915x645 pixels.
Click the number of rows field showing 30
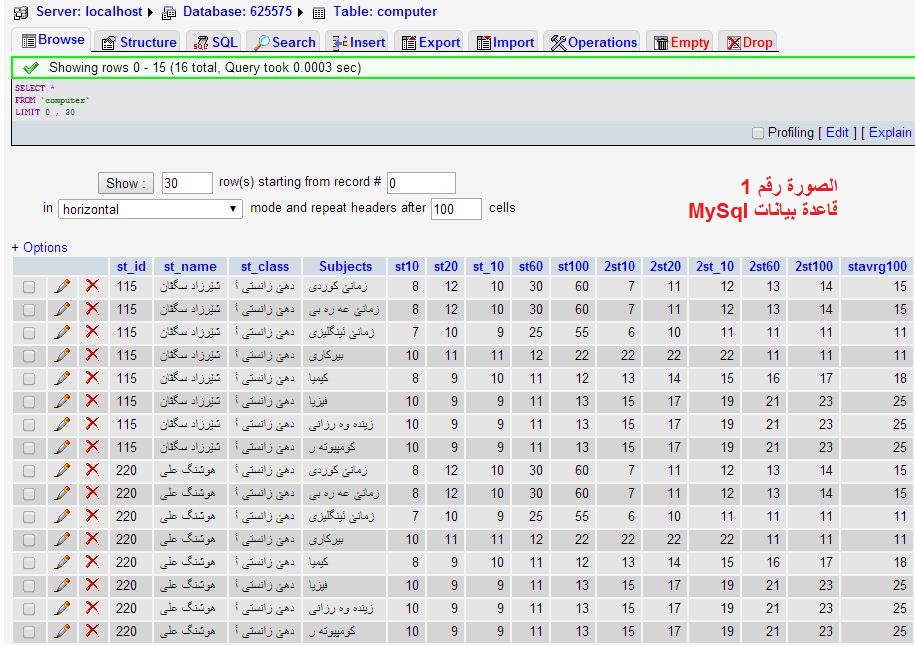(187, 183)
